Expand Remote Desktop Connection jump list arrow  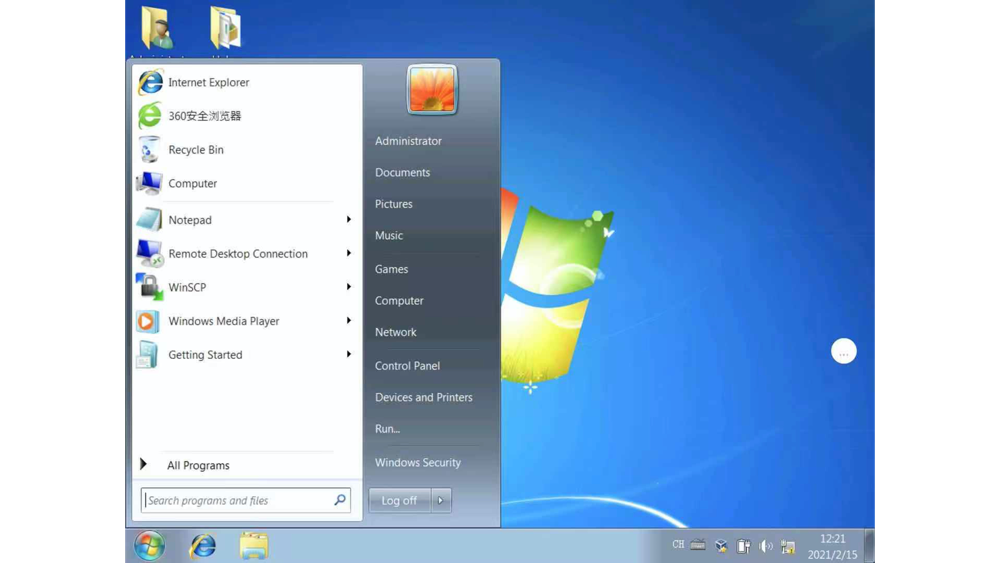[349, 253]
